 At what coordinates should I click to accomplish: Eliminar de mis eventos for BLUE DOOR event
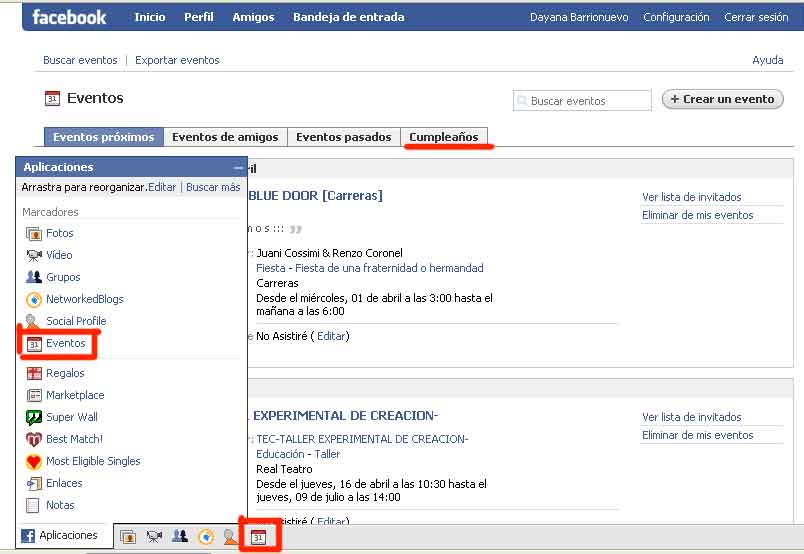coord(697,215)
